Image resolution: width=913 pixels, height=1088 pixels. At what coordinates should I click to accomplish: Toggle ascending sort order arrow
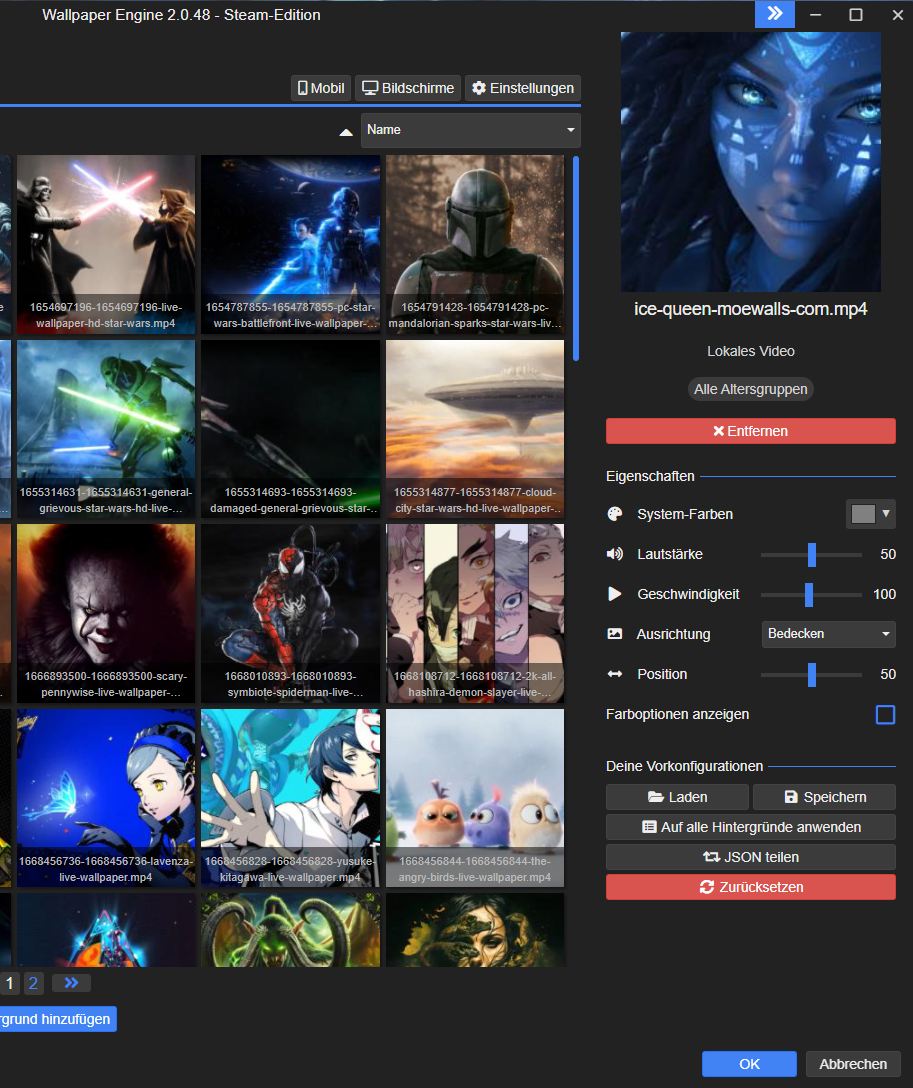(x=345, y=132)
